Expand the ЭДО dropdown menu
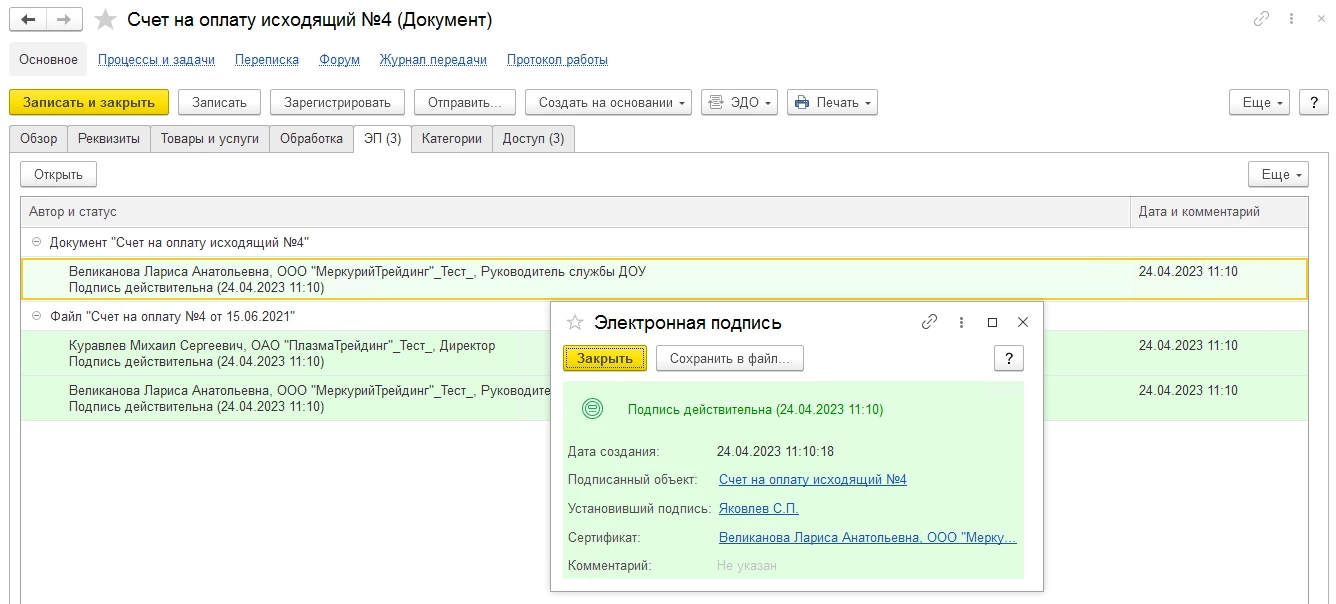 point(739,102)
